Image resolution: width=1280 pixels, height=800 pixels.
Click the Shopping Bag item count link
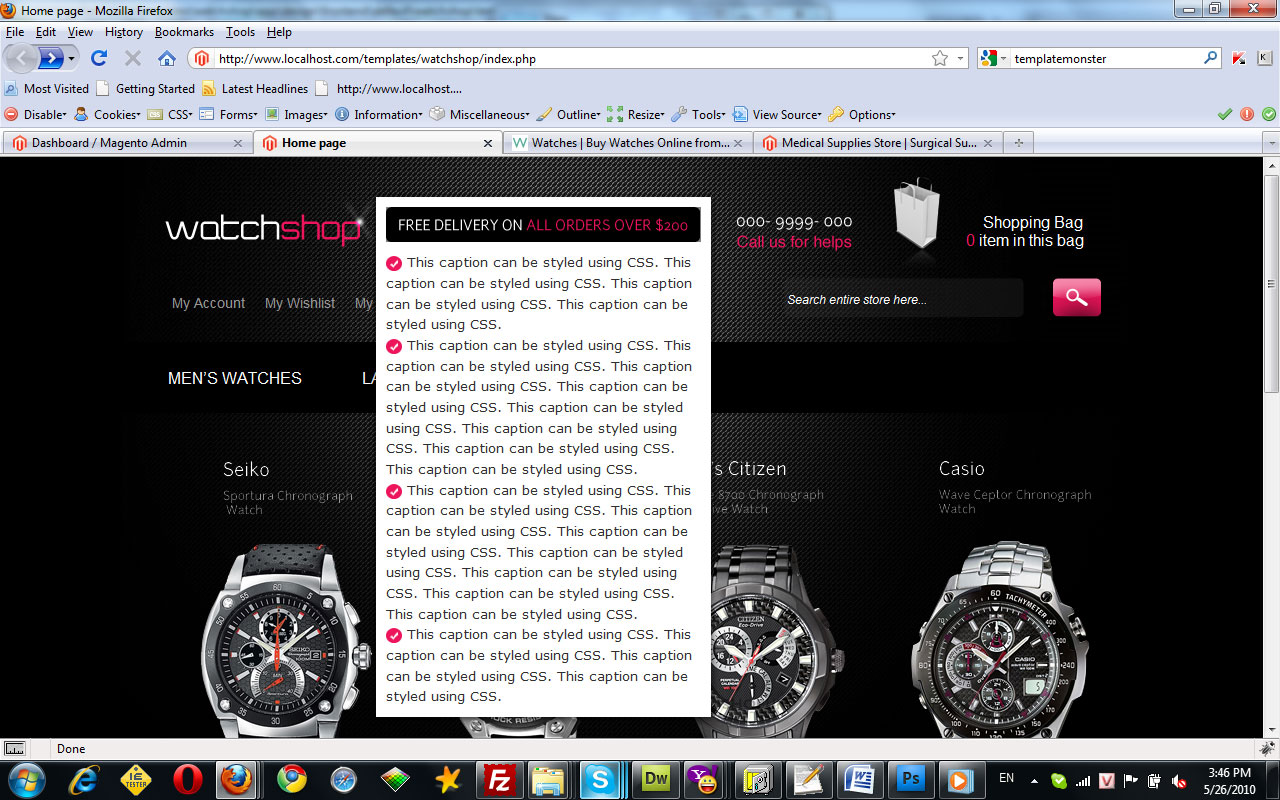coord(1025,241)
